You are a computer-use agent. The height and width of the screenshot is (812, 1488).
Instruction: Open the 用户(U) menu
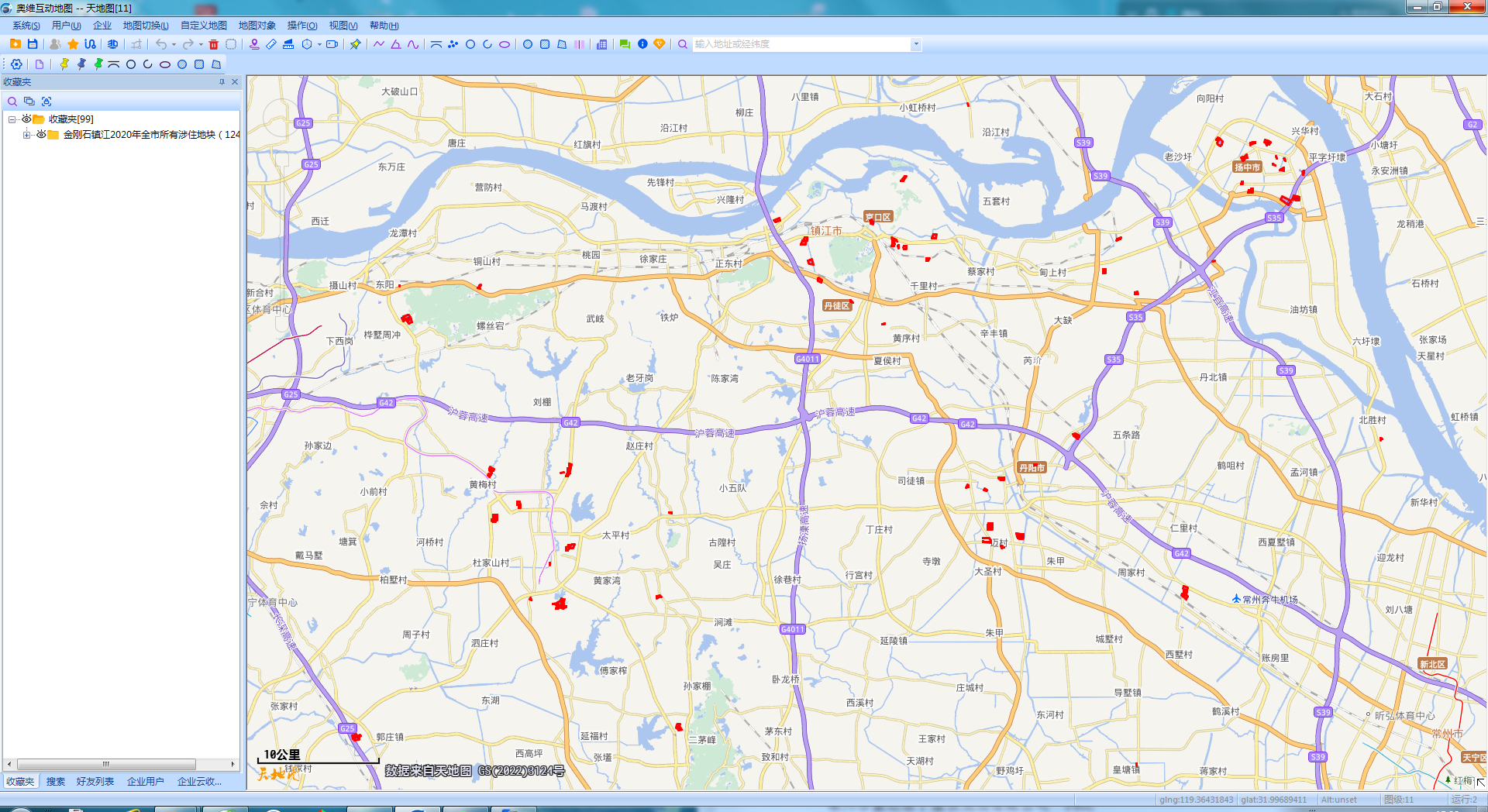[x=66, y=26]
